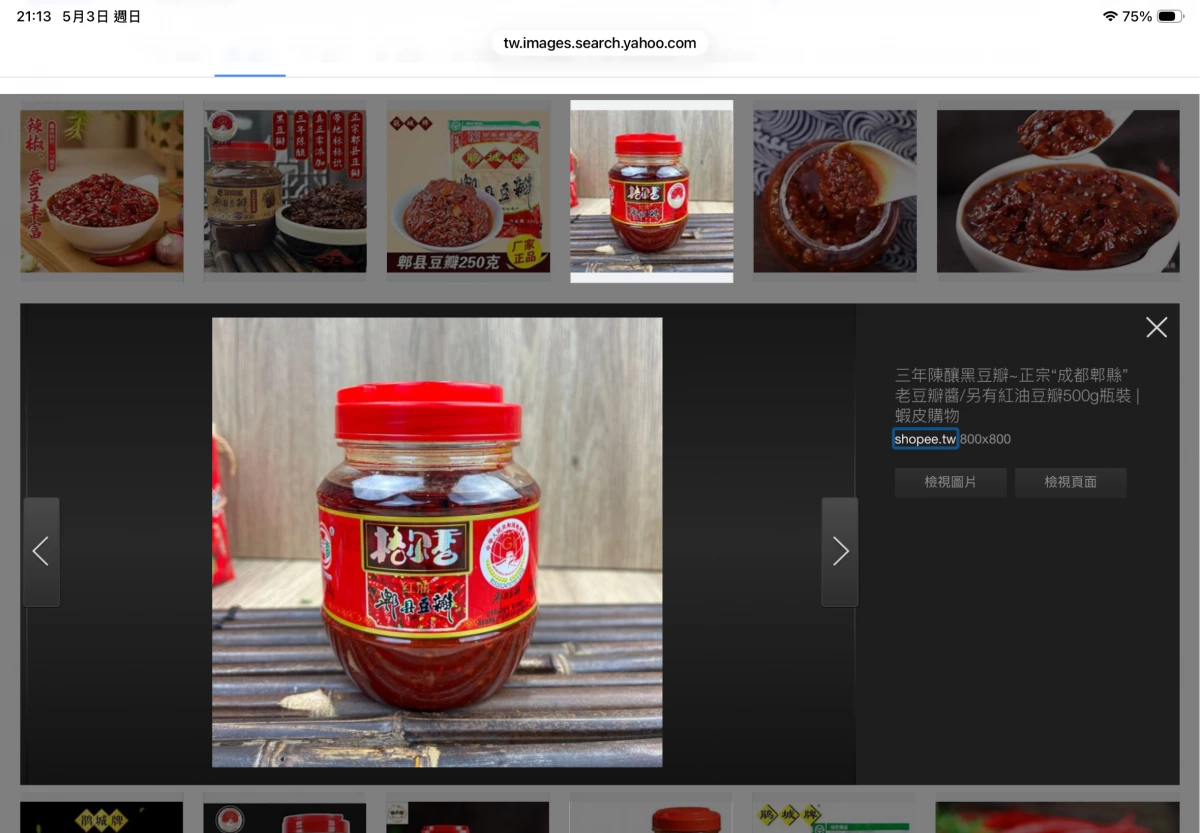Tap the 800x800 image size text
The width and height of the screenshot is (1200, 833).
click(985, 439)
